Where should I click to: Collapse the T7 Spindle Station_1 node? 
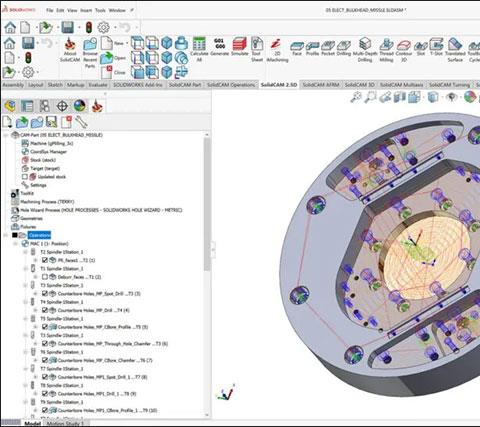click(26, 369)
